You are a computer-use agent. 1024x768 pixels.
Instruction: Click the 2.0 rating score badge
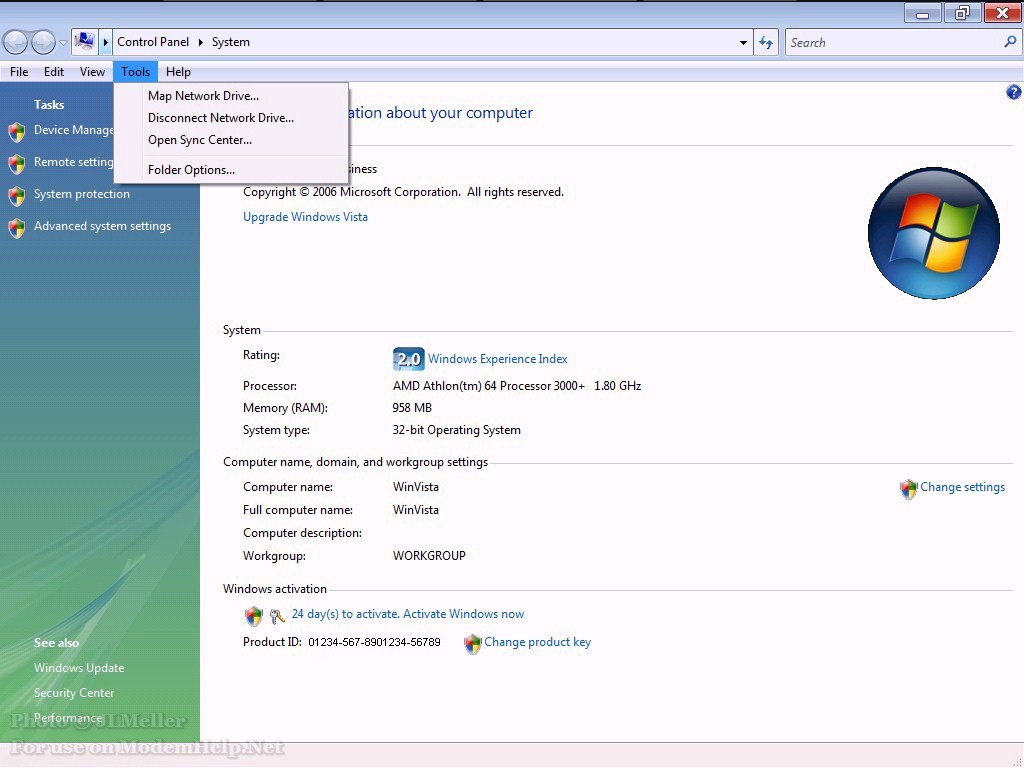click(x=409, y=359)
